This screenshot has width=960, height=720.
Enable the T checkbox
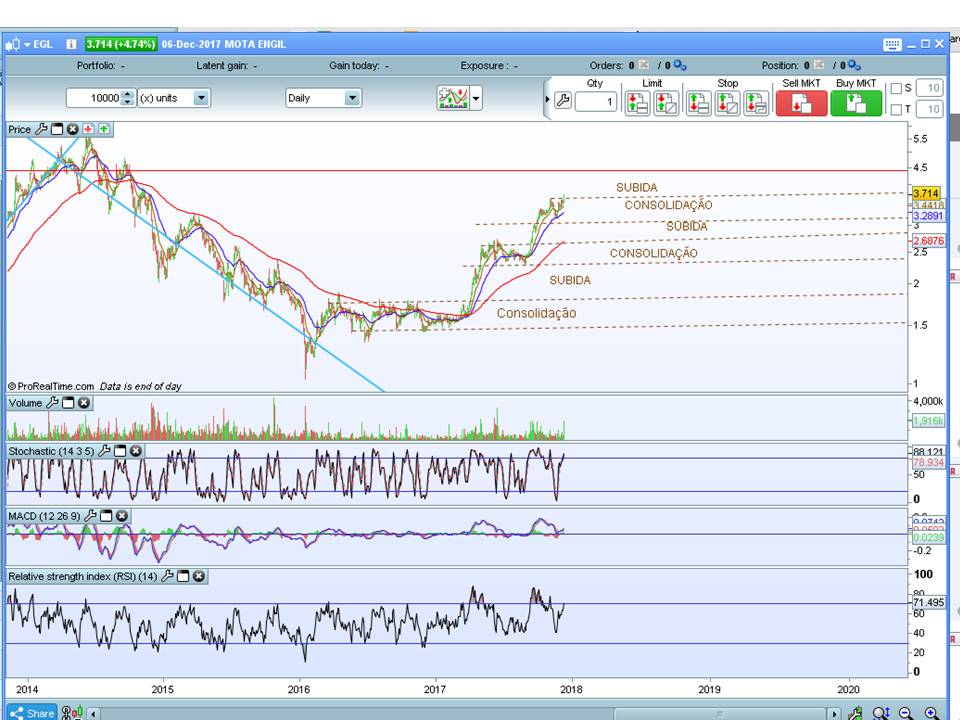896,109
